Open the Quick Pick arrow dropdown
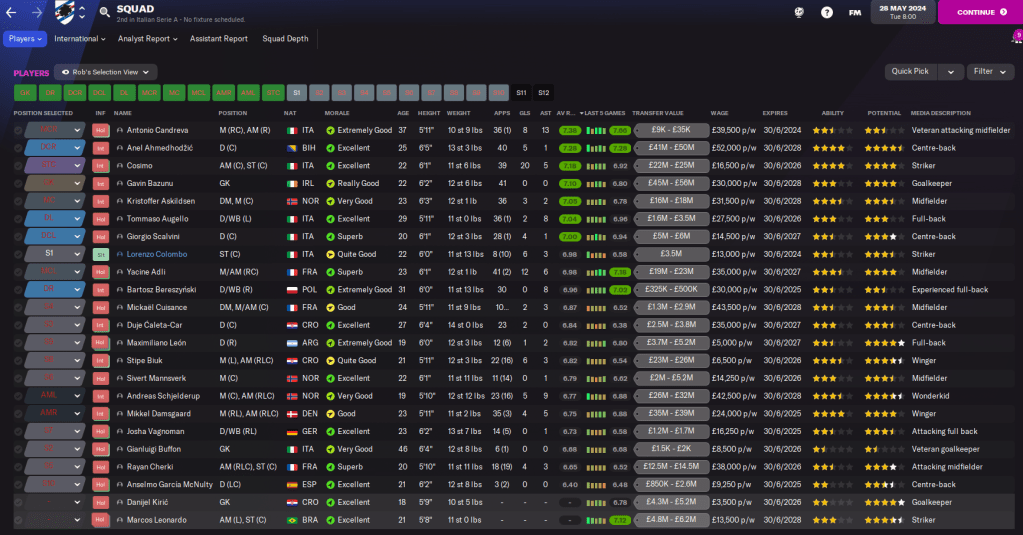The image size is (1023, 535). (951, 72)
